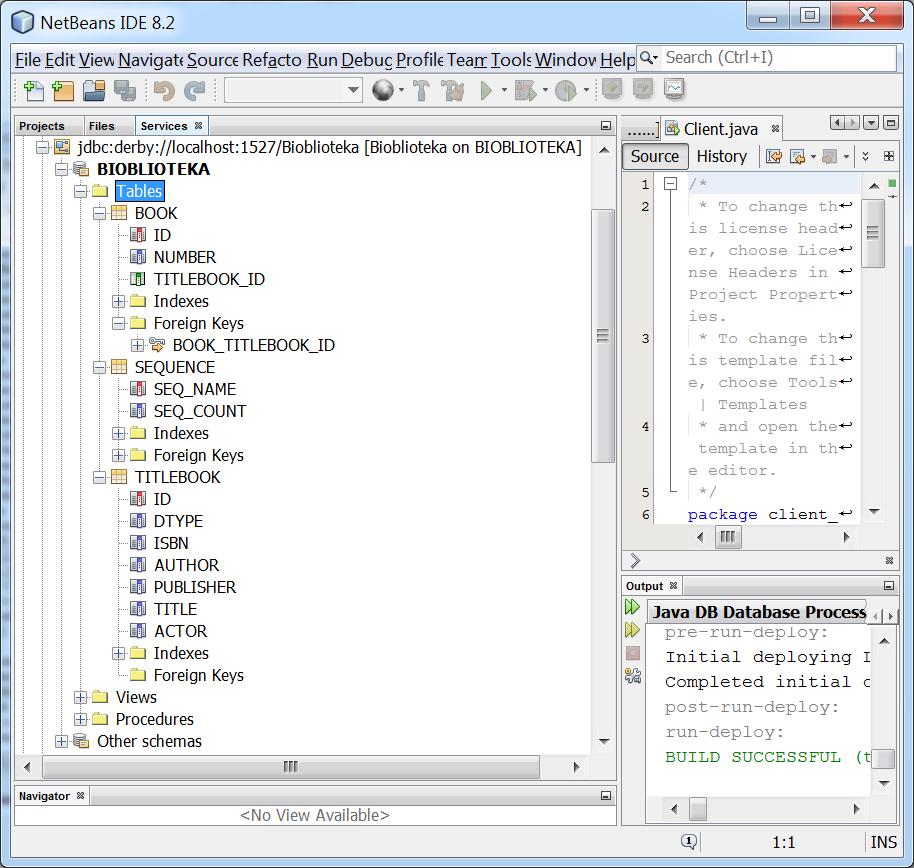The image size is (914, 868).
Task: Select the PUBLISHER column
Action: coord(195,587)
